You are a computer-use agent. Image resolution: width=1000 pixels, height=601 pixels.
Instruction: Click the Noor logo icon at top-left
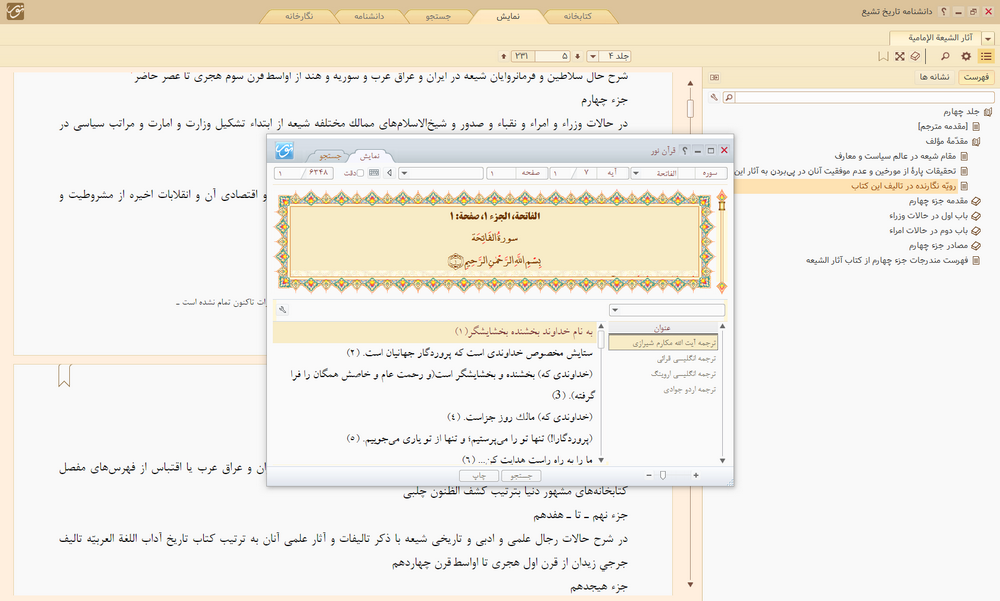(x=15, y=11)
